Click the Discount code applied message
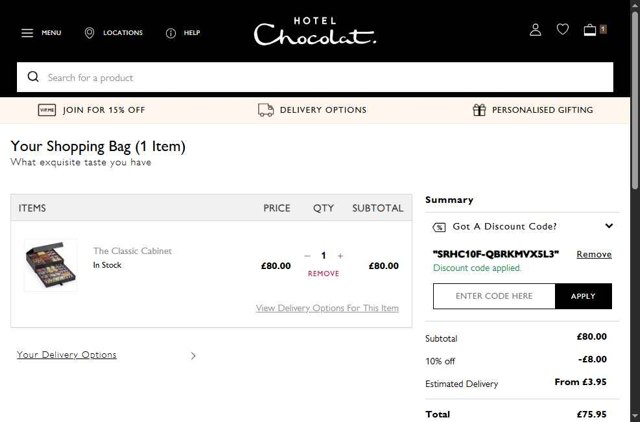Image resolution: width=640 pixels, height=422 pixels. (x=477, y=268)
